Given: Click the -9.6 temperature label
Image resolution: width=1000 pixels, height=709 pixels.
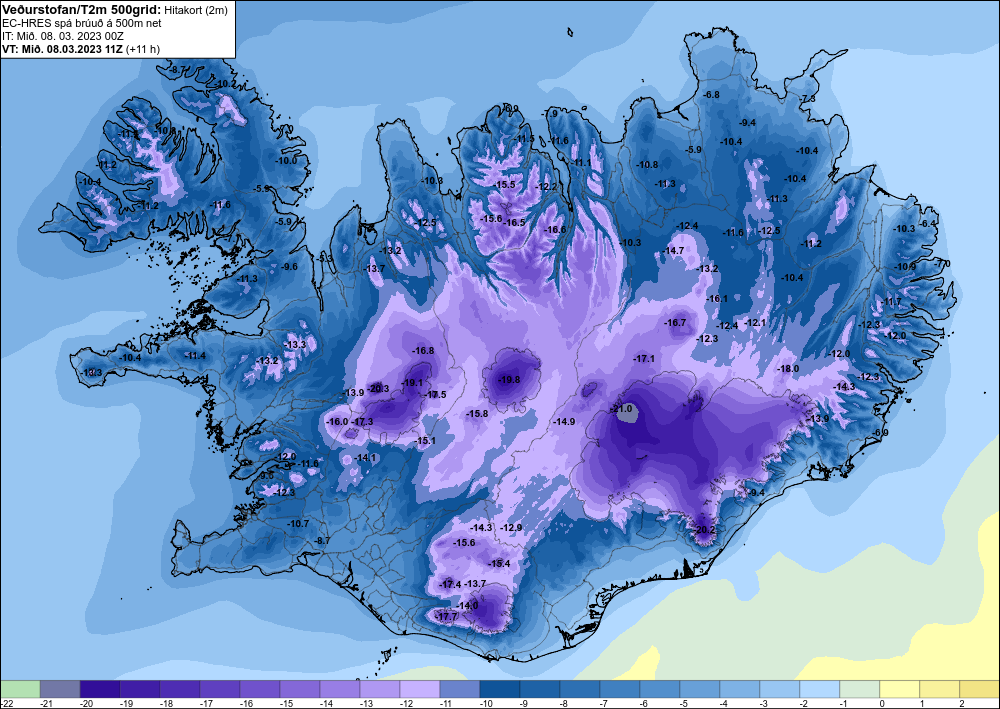Looking at the screenshot, I should point(289,267).
